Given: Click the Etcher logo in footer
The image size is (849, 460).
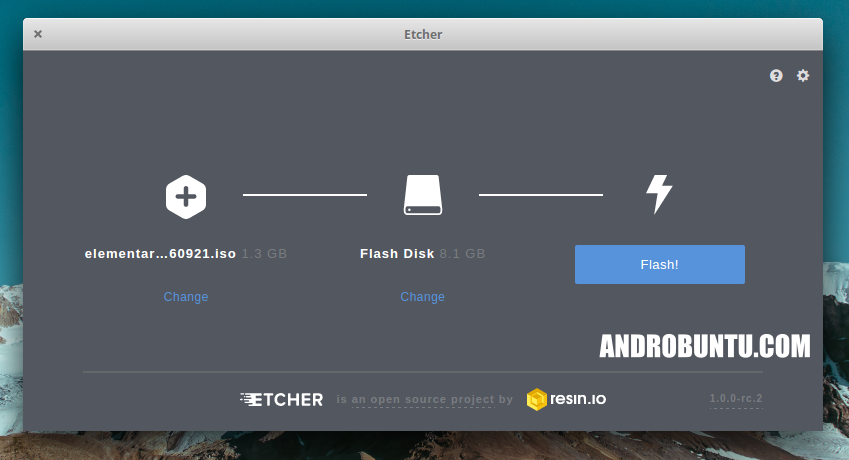Looking at the screenshot, I should pos(282,399).
